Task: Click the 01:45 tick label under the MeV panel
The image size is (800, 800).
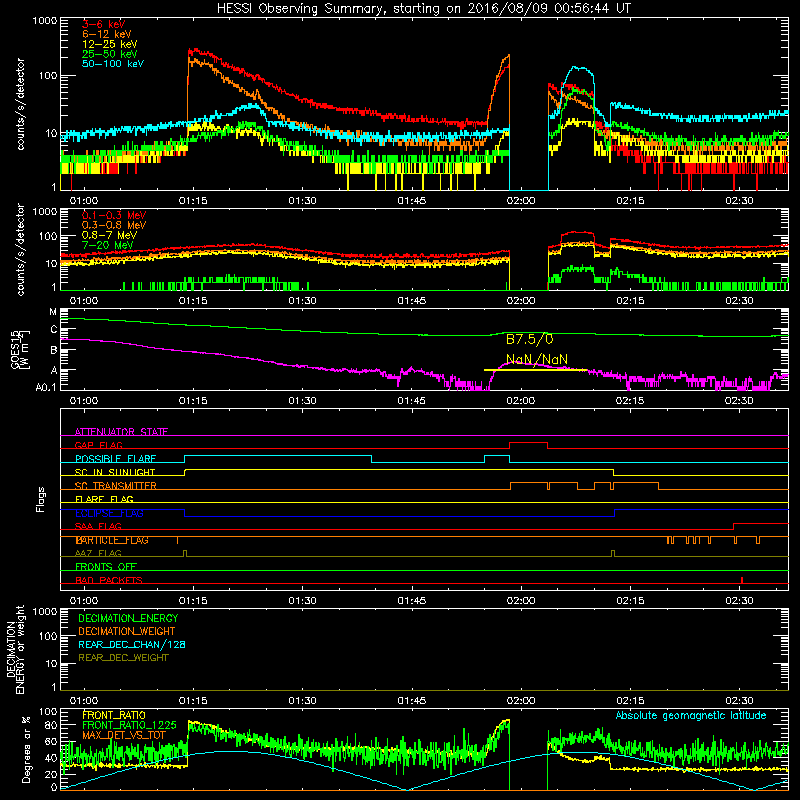Action: click(x=412, y=301)
